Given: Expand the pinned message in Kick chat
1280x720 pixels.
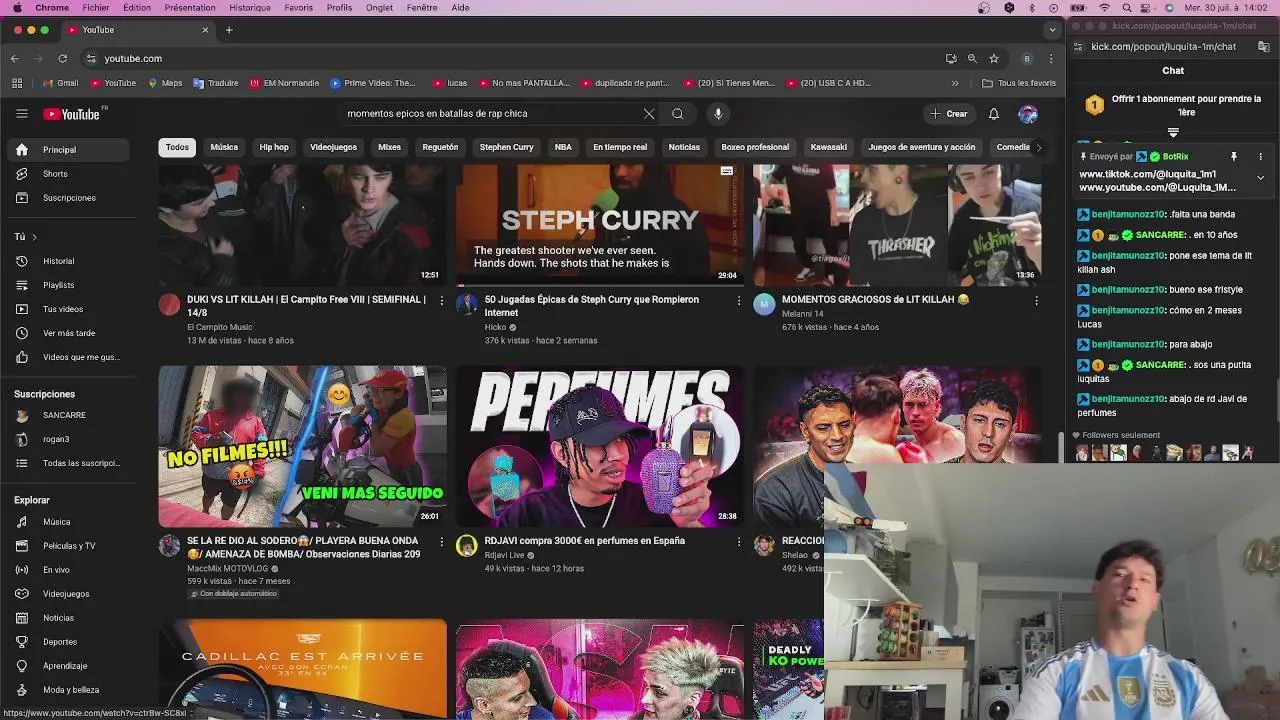Looking at the screenshot, I should [1260, 178].
